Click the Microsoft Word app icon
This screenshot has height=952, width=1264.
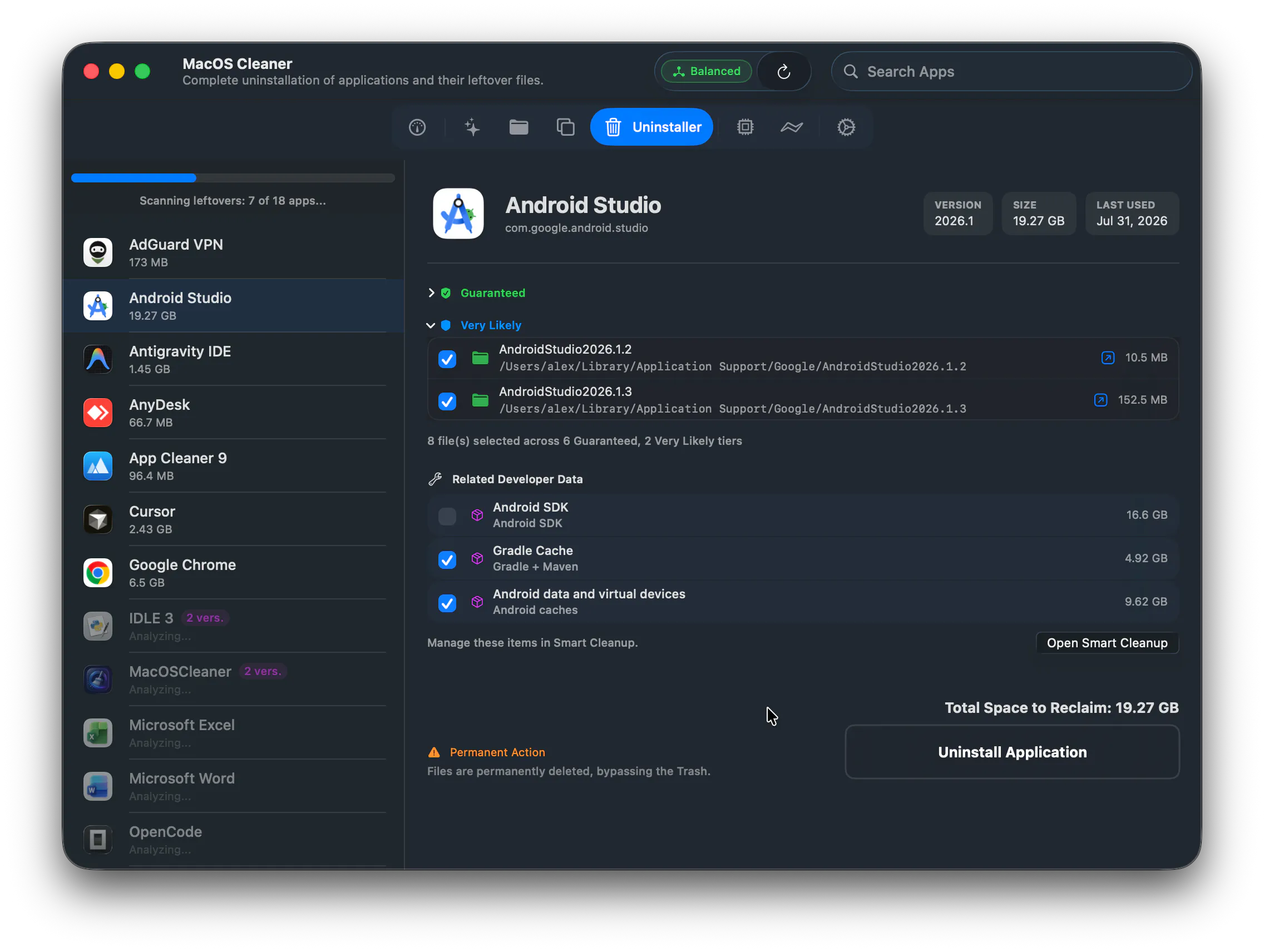tap(98, 786)
